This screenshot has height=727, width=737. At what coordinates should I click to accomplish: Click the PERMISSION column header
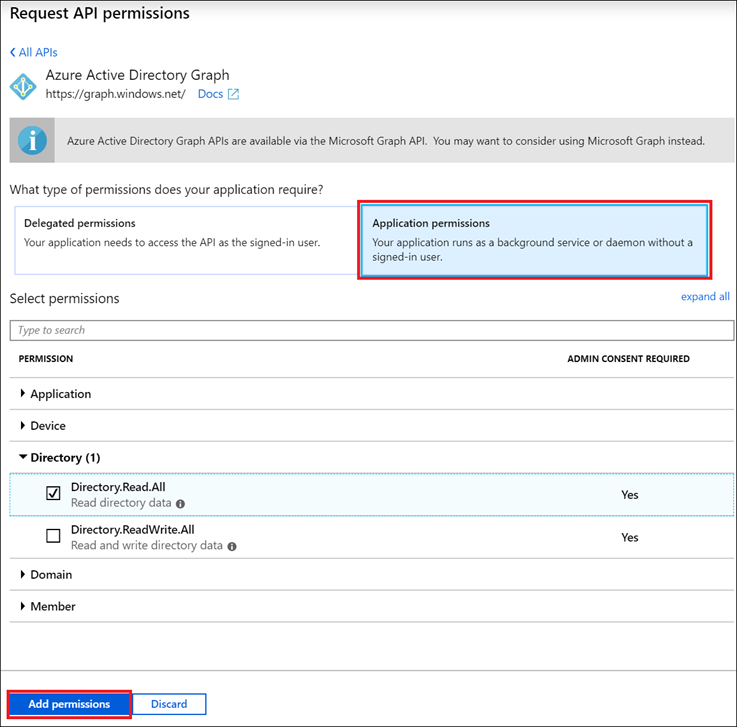[46, 359]
